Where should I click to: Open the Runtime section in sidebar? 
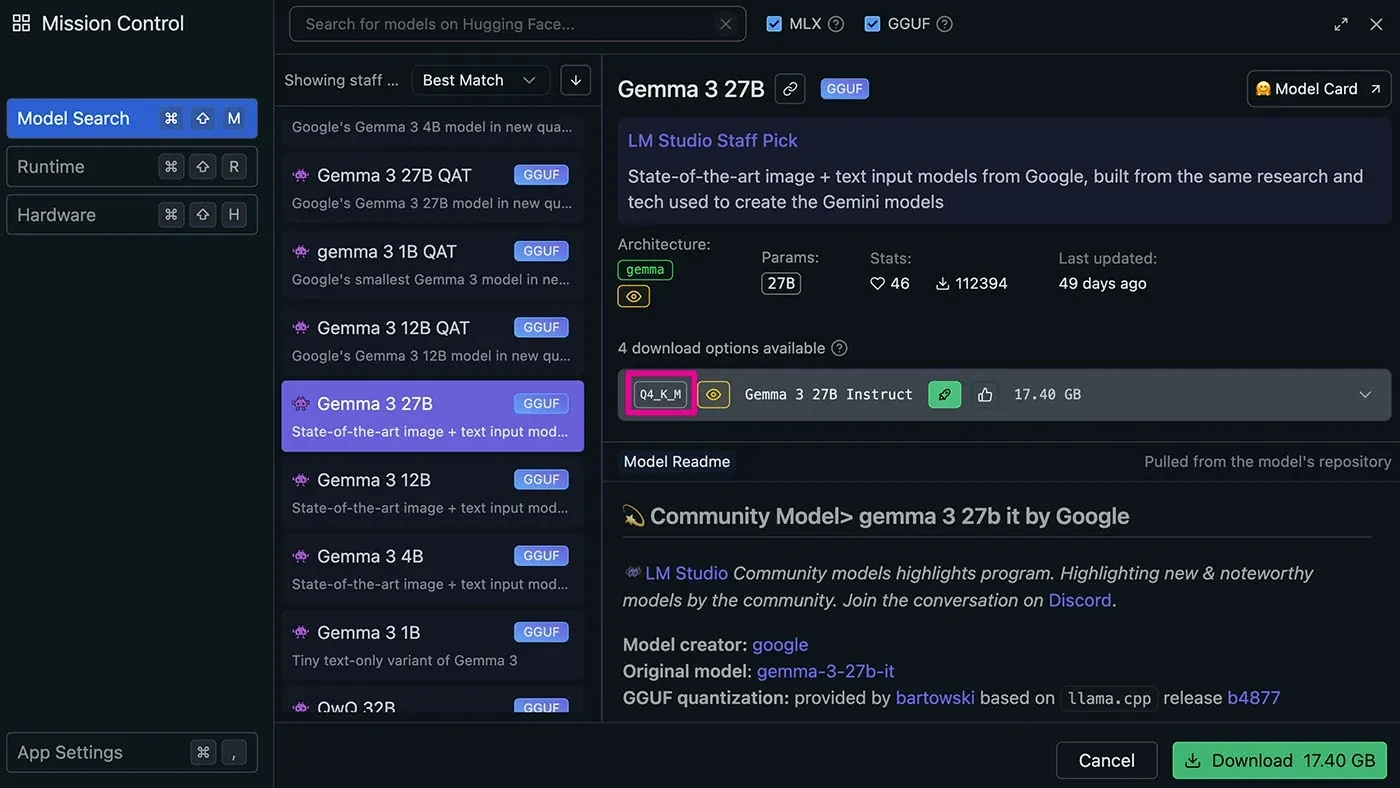132,167
